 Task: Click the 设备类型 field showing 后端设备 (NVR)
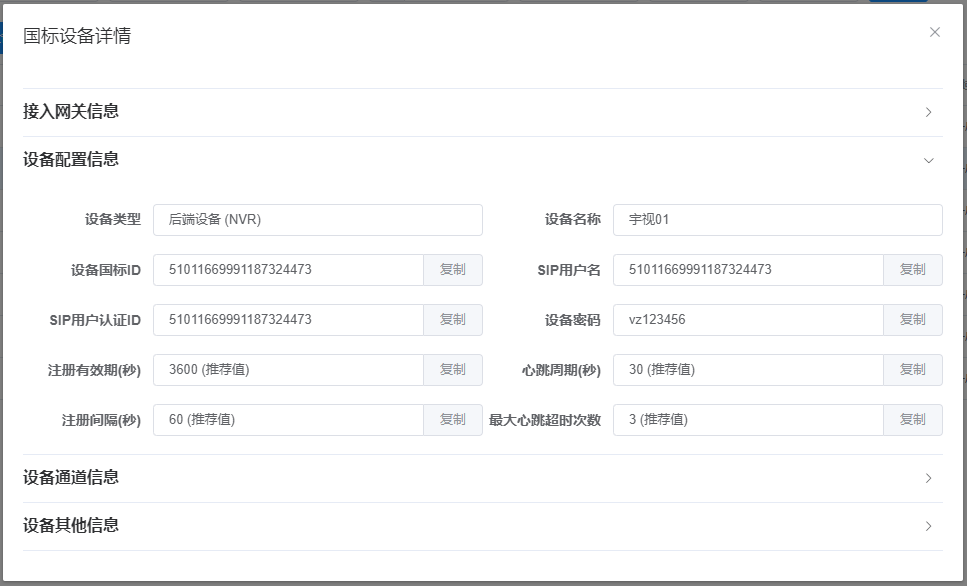318,220
